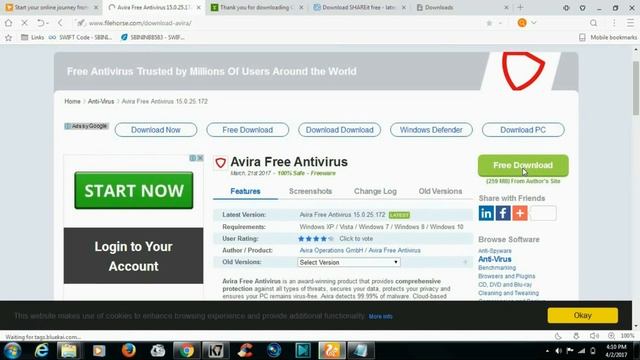This screenshot has height=360, width=640.
Task: Open the Avira Operations GmbH author link
Action: coord(332,250)
